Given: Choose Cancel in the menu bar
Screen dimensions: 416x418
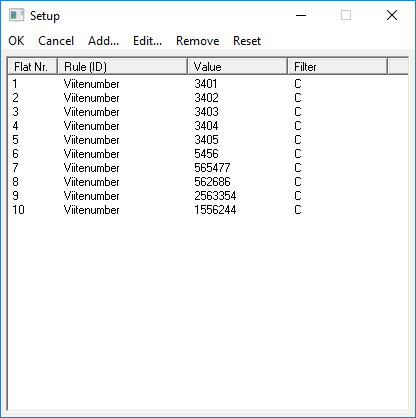Looking at the screenshot, I should 56,41.
